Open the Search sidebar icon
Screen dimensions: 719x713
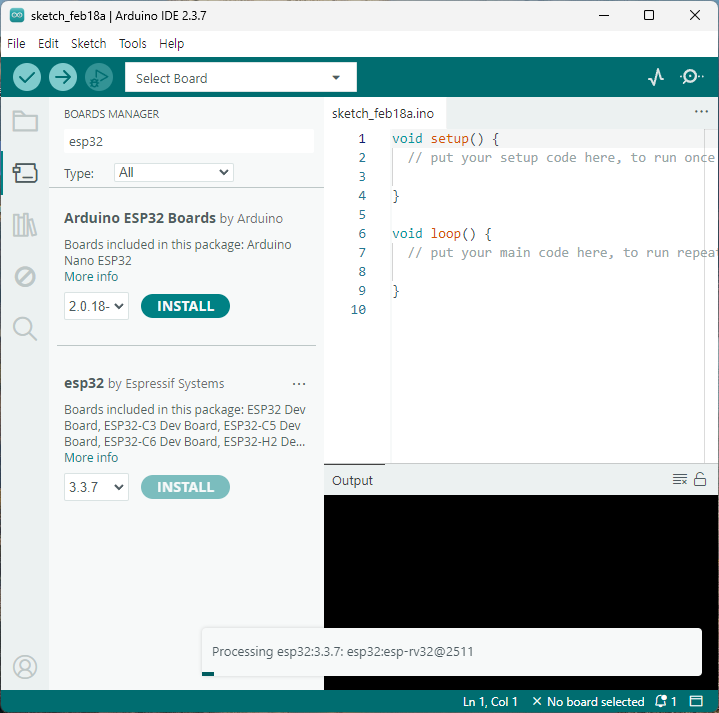(25, 329)
